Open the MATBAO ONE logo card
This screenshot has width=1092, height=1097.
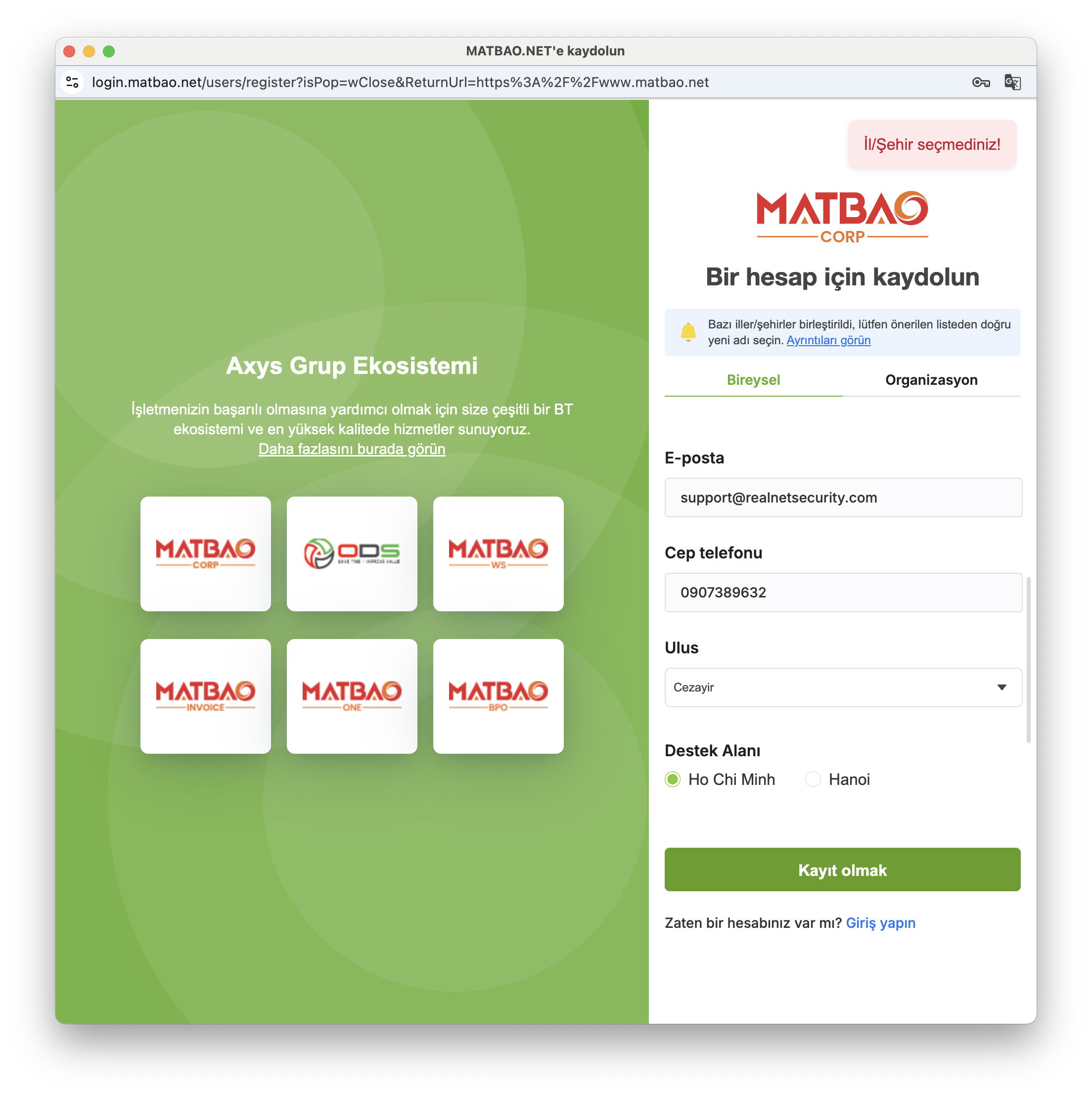(352, 696)
